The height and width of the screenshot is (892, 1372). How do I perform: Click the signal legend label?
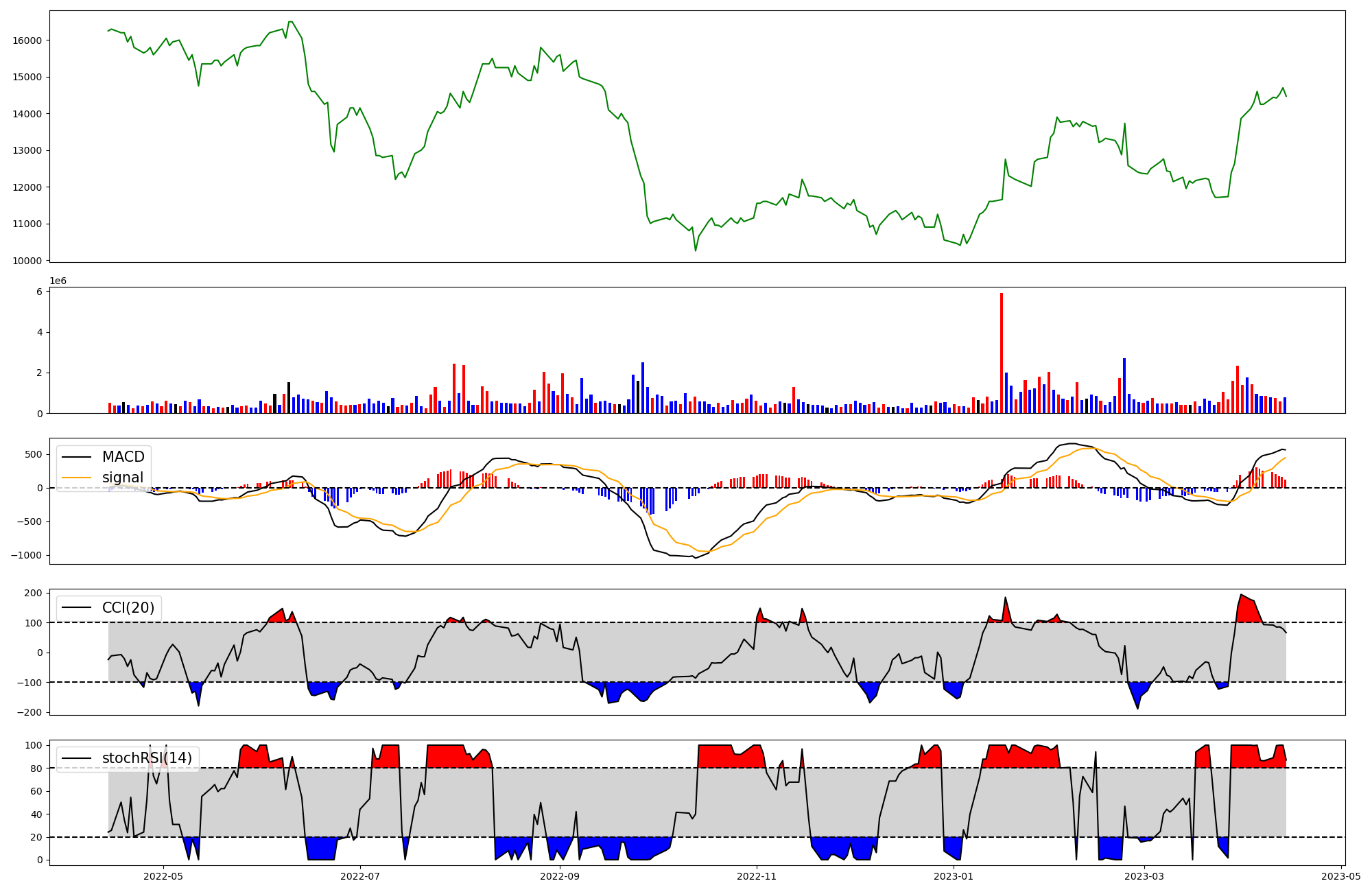123,478
